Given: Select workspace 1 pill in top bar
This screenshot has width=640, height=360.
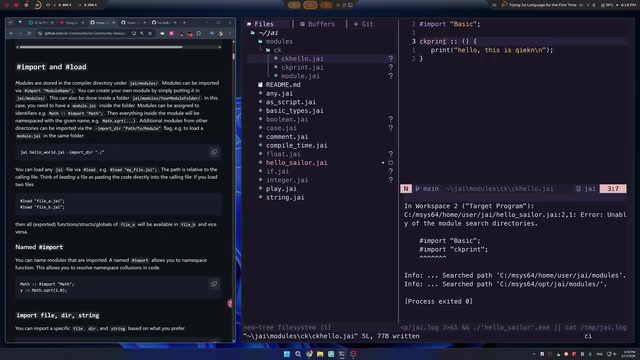Looking at the screenshot, I should coord(294,5).
